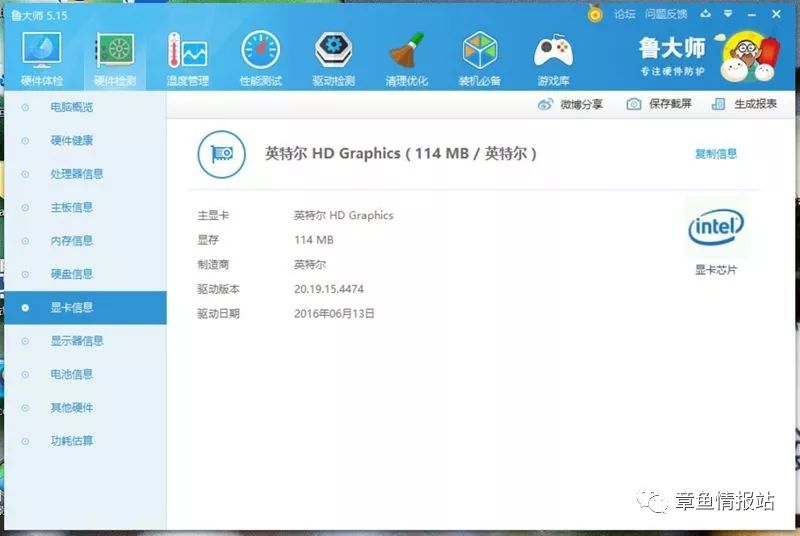
Task: Open 论坛 forum link
Action: click(624, 14)
